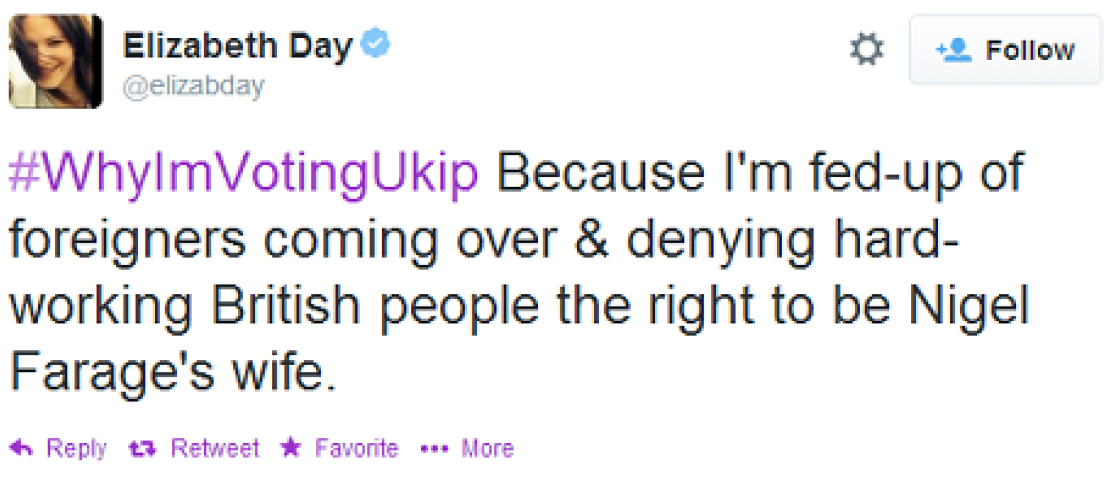Click the Elizabeth Day display name
Viewport: 1116px width, 482px height.
[238, 45]
